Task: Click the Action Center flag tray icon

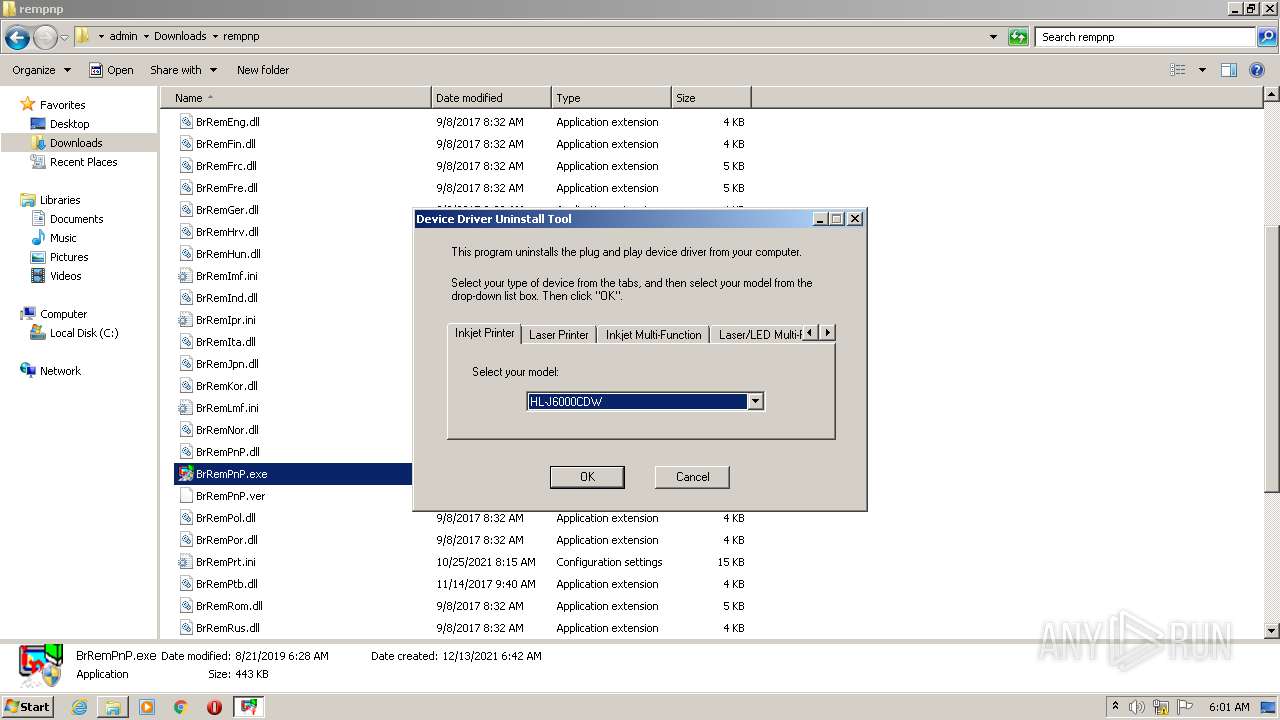Action: pyautogui.click(x=1184, y=707)
